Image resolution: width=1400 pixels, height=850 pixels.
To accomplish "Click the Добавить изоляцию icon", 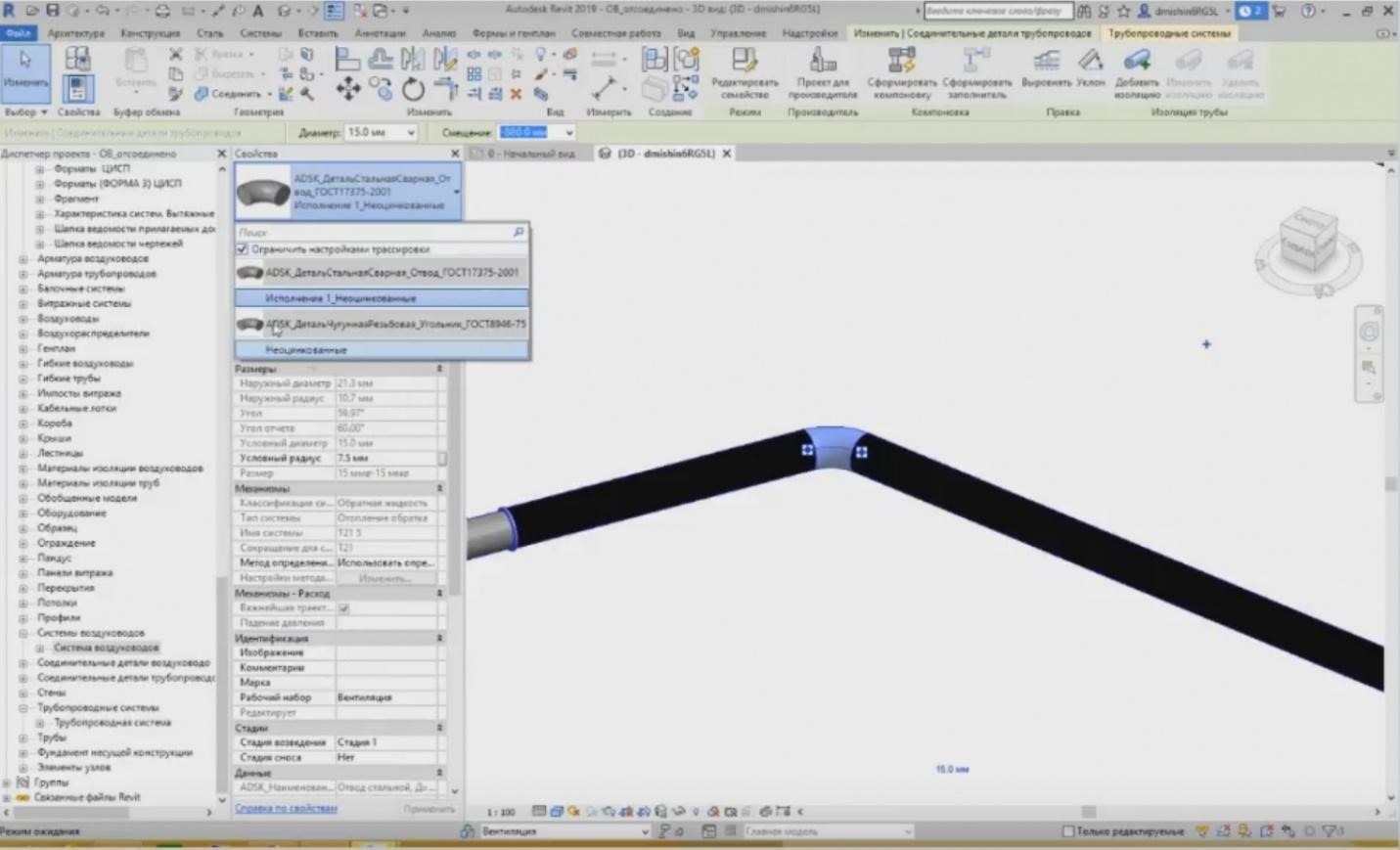I will (1137, 61).
